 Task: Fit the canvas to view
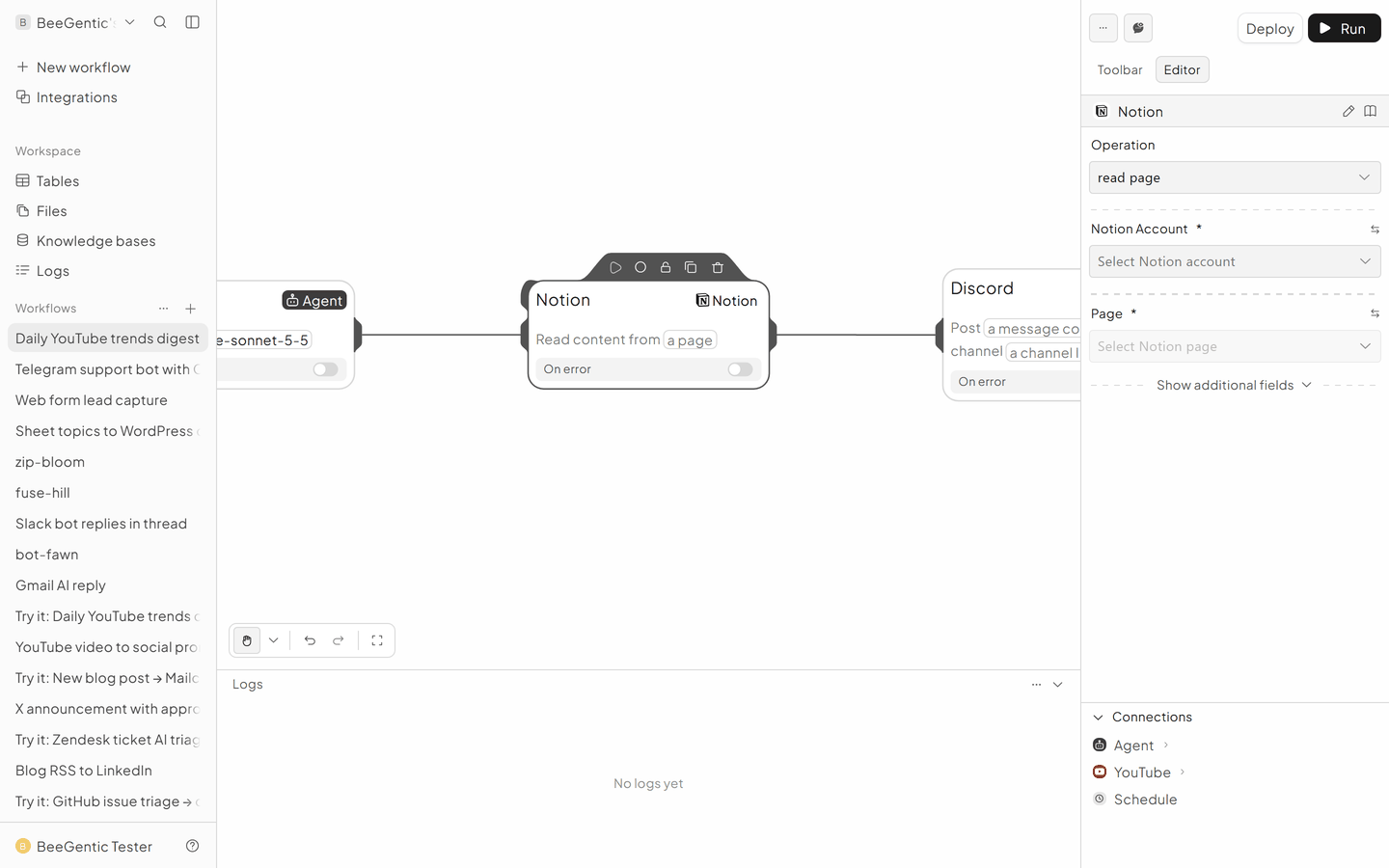pyautogui.click(x=377, y=640)
